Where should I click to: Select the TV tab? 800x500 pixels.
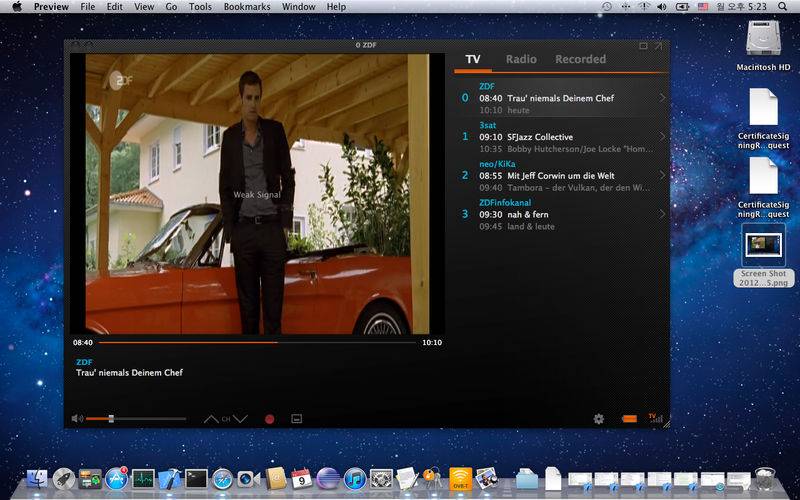pos(473,59)
